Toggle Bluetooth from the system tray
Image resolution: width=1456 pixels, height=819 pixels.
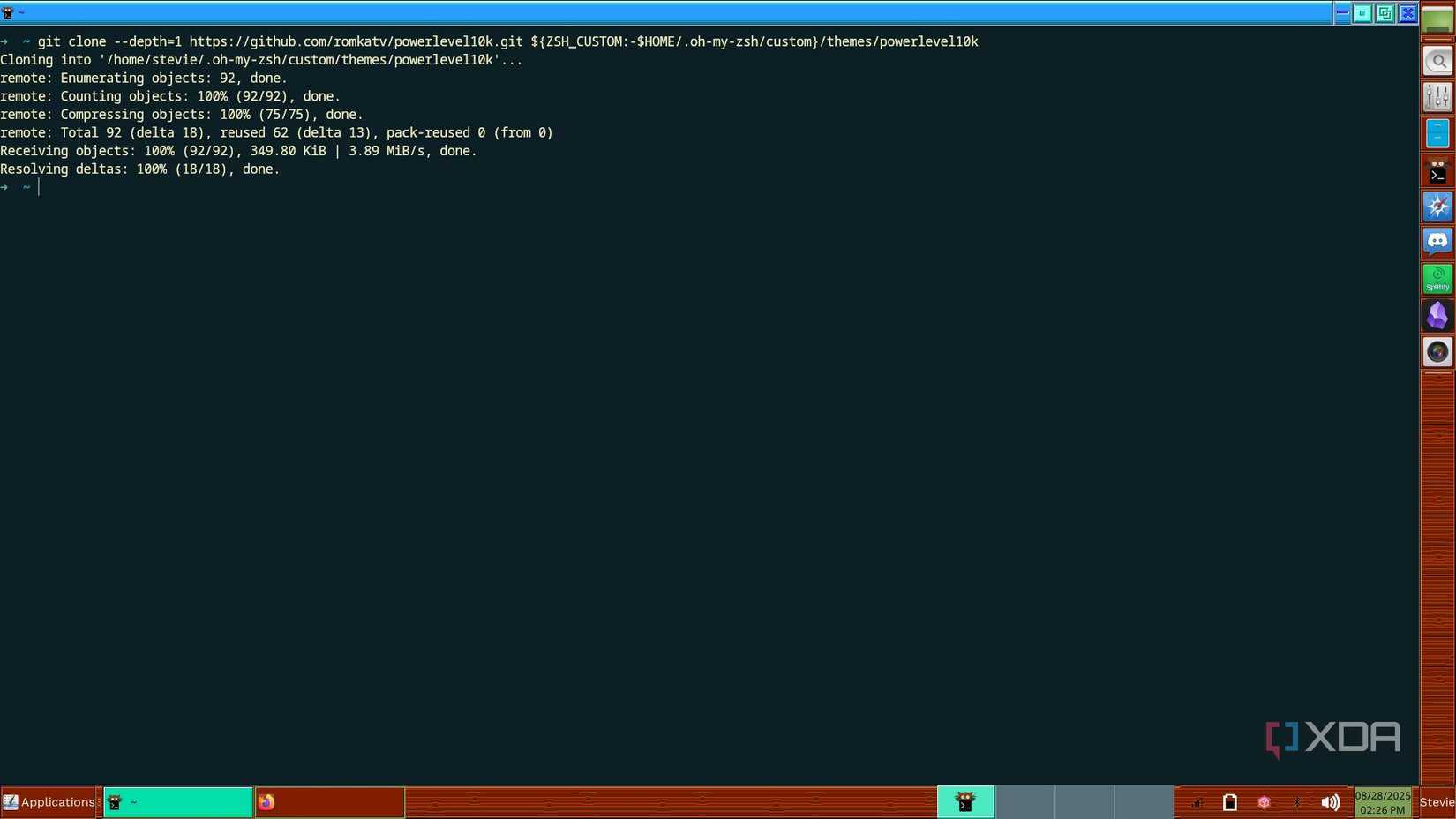coord(1297,802)
